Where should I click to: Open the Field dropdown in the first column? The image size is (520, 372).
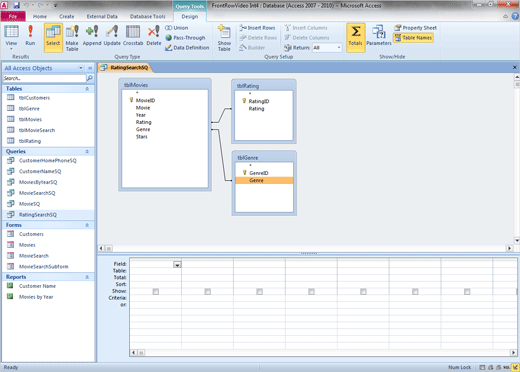(x=177, y=265)
